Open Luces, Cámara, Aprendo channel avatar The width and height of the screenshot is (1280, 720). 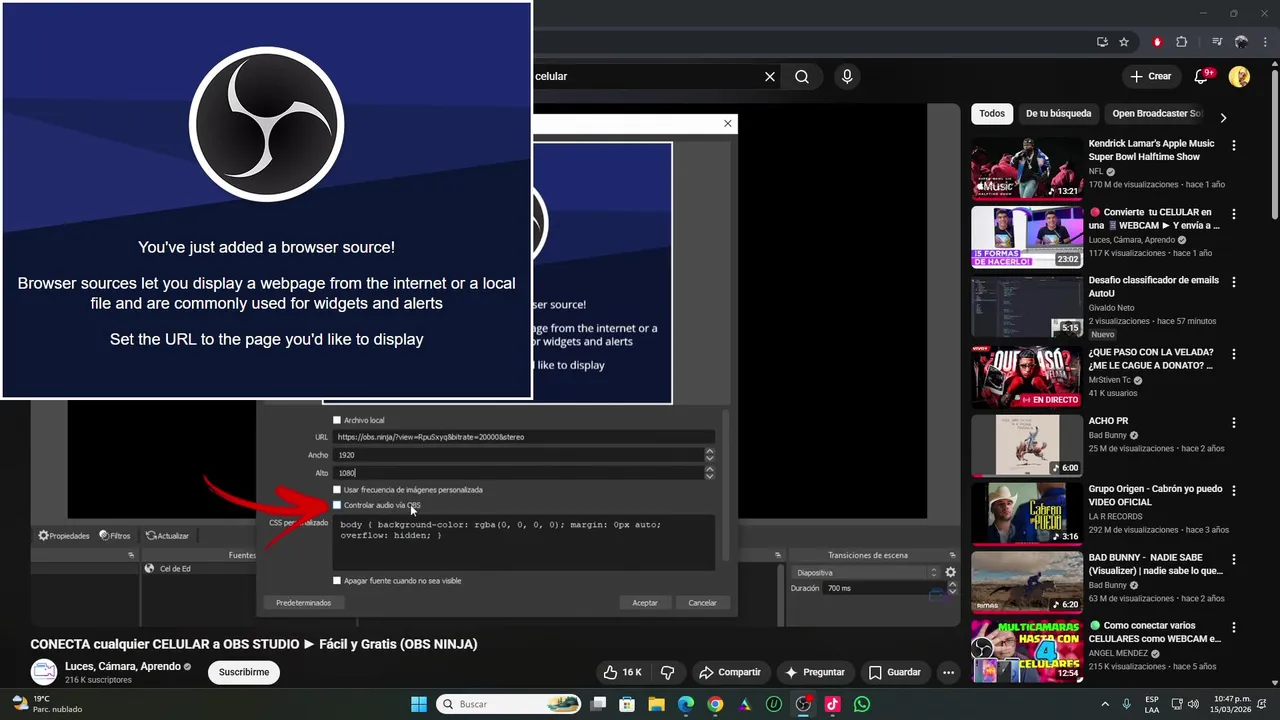coord(43,672)
